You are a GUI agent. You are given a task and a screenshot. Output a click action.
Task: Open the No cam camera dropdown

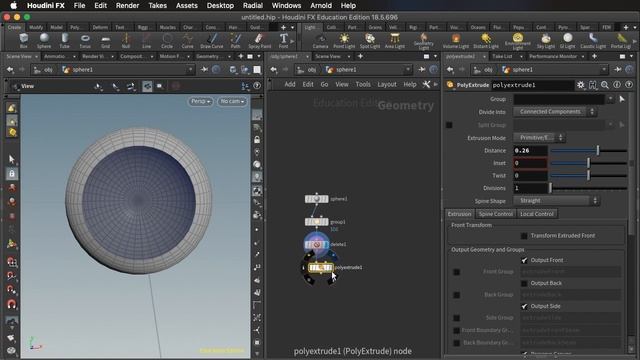(x=232, y=101)
